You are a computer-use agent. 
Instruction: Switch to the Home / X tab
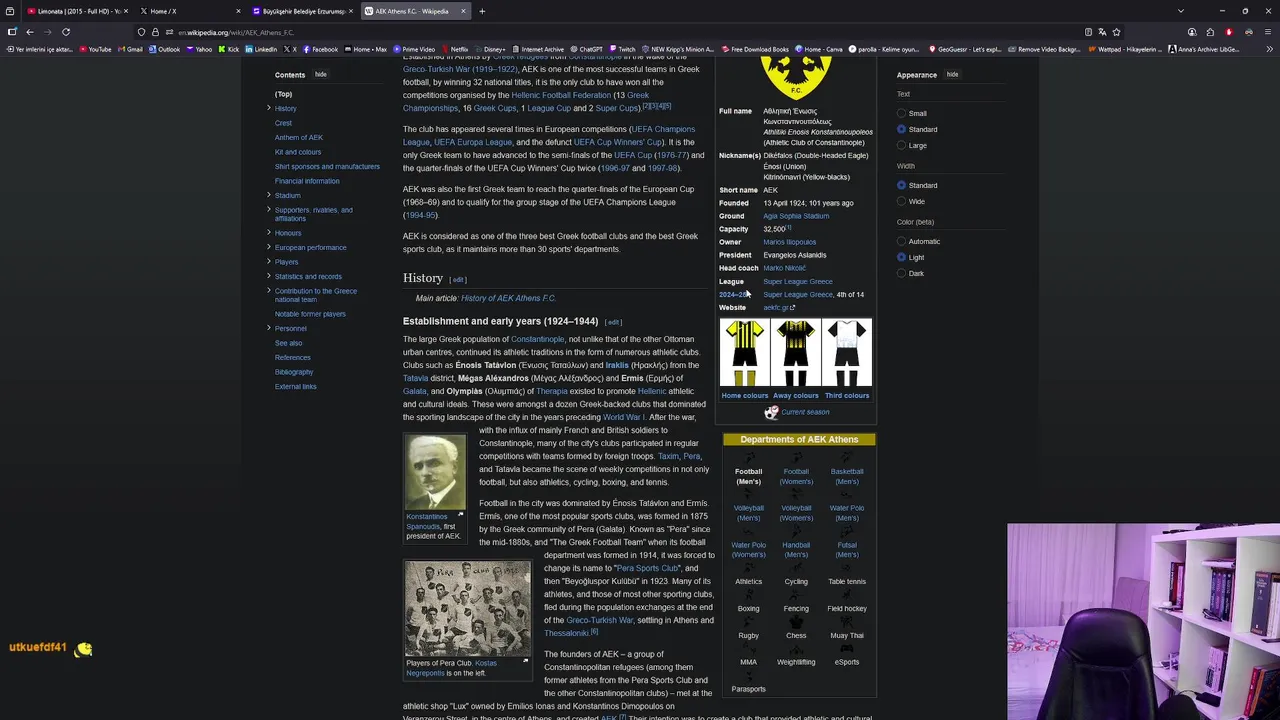pyautogui.click(x=190, y=11)
